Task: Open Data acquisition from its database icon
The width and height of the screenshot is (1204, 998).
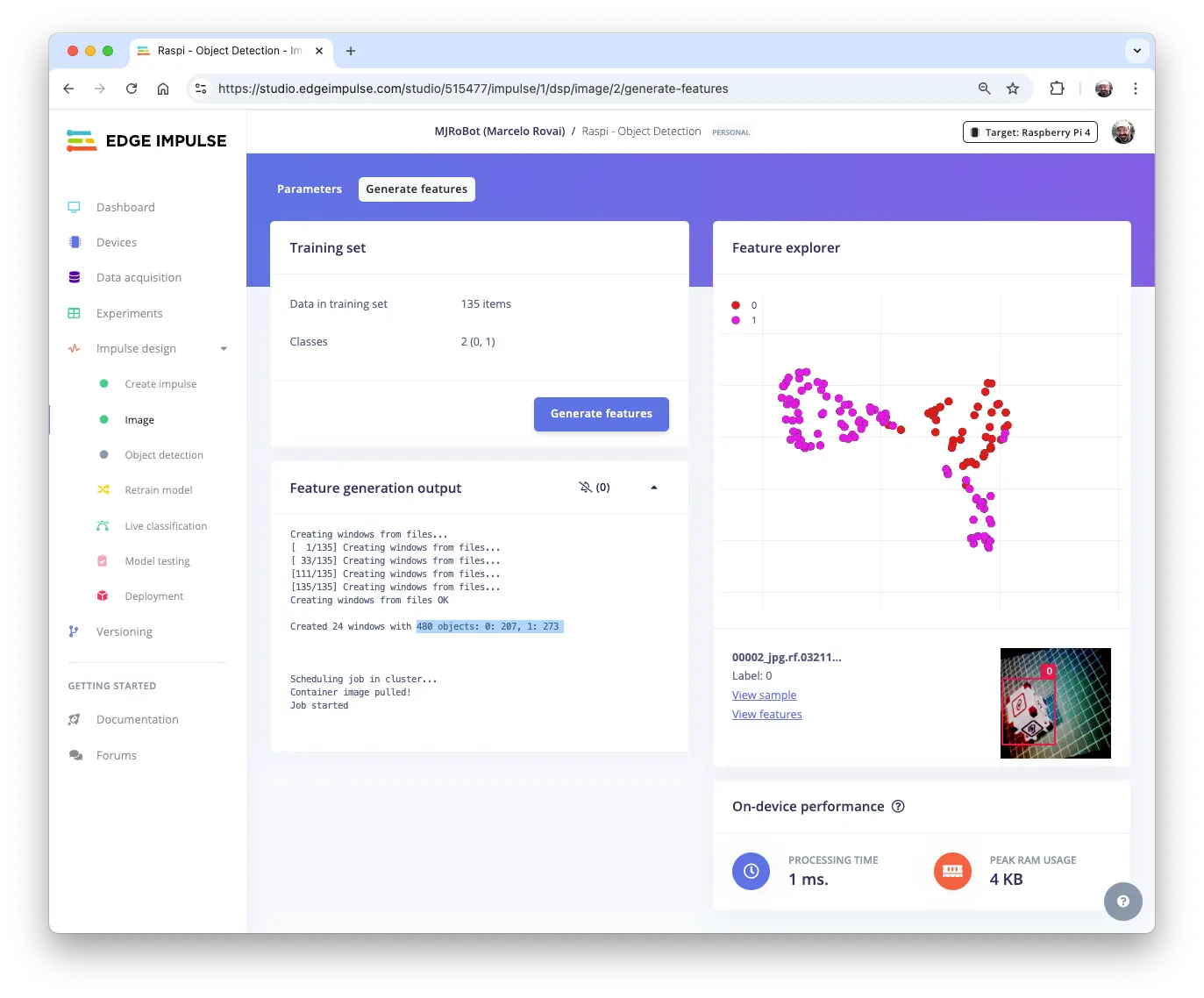Action: [75, 277]
